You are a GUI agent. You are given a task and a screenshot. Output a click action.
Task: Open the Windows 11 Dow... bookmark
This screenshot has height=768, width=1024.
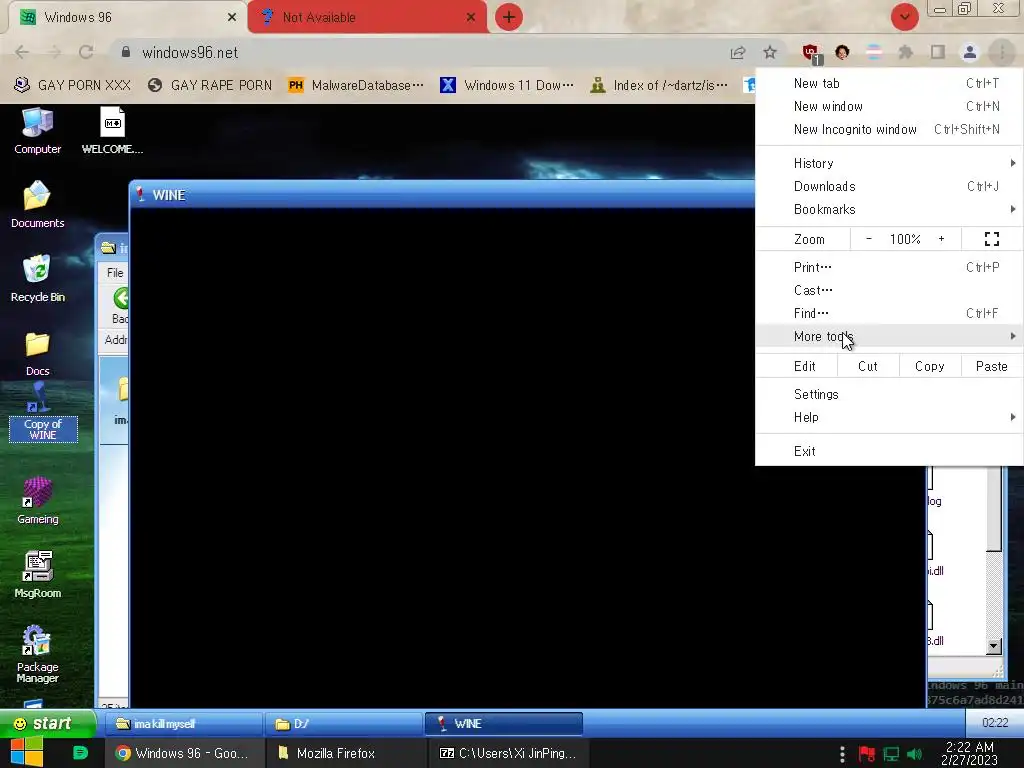tap(507, 85)
